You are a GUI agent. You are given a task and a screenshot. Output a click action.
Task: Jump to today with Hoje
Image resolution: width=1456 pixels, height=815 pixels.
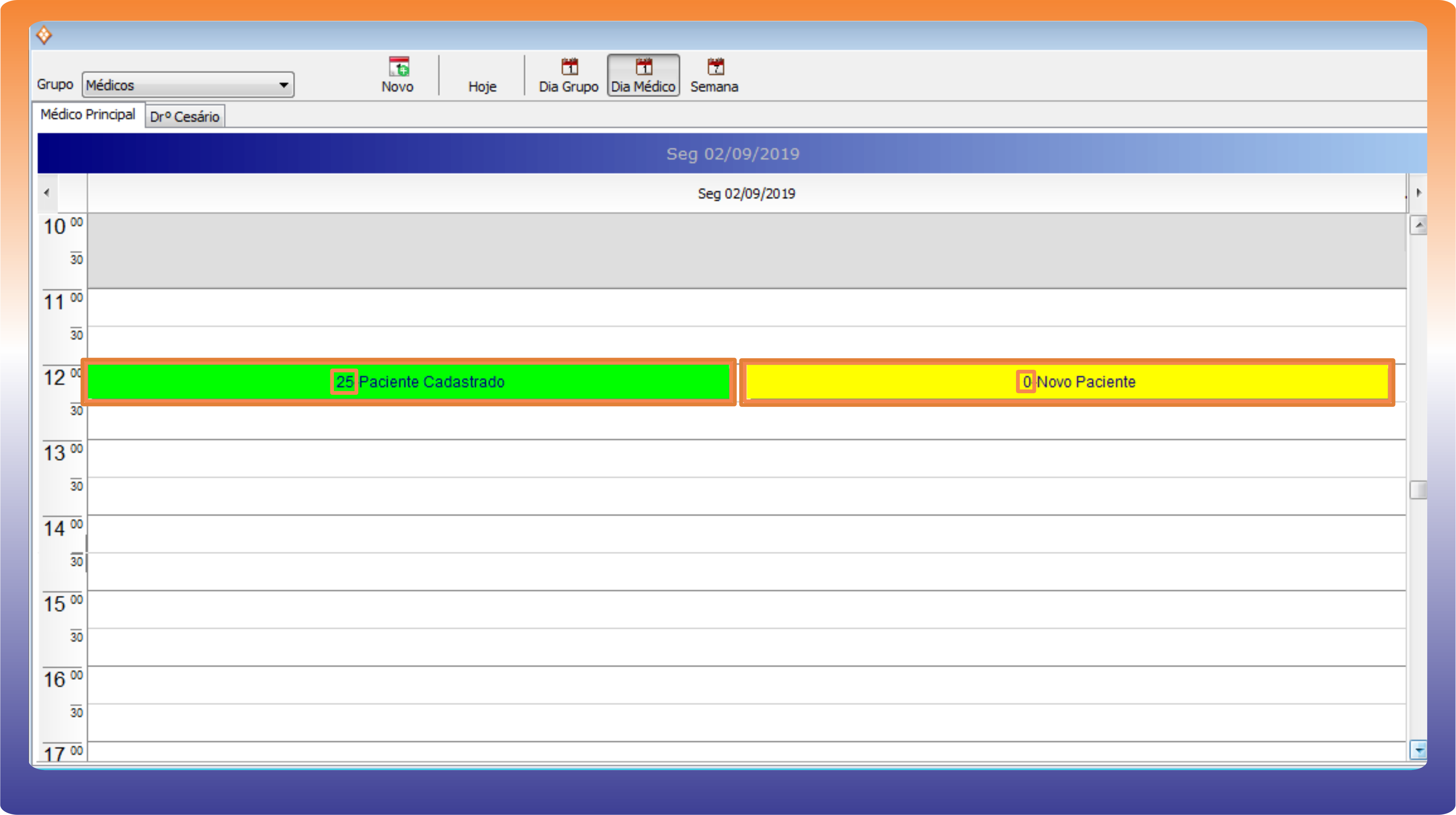point(482,86)
